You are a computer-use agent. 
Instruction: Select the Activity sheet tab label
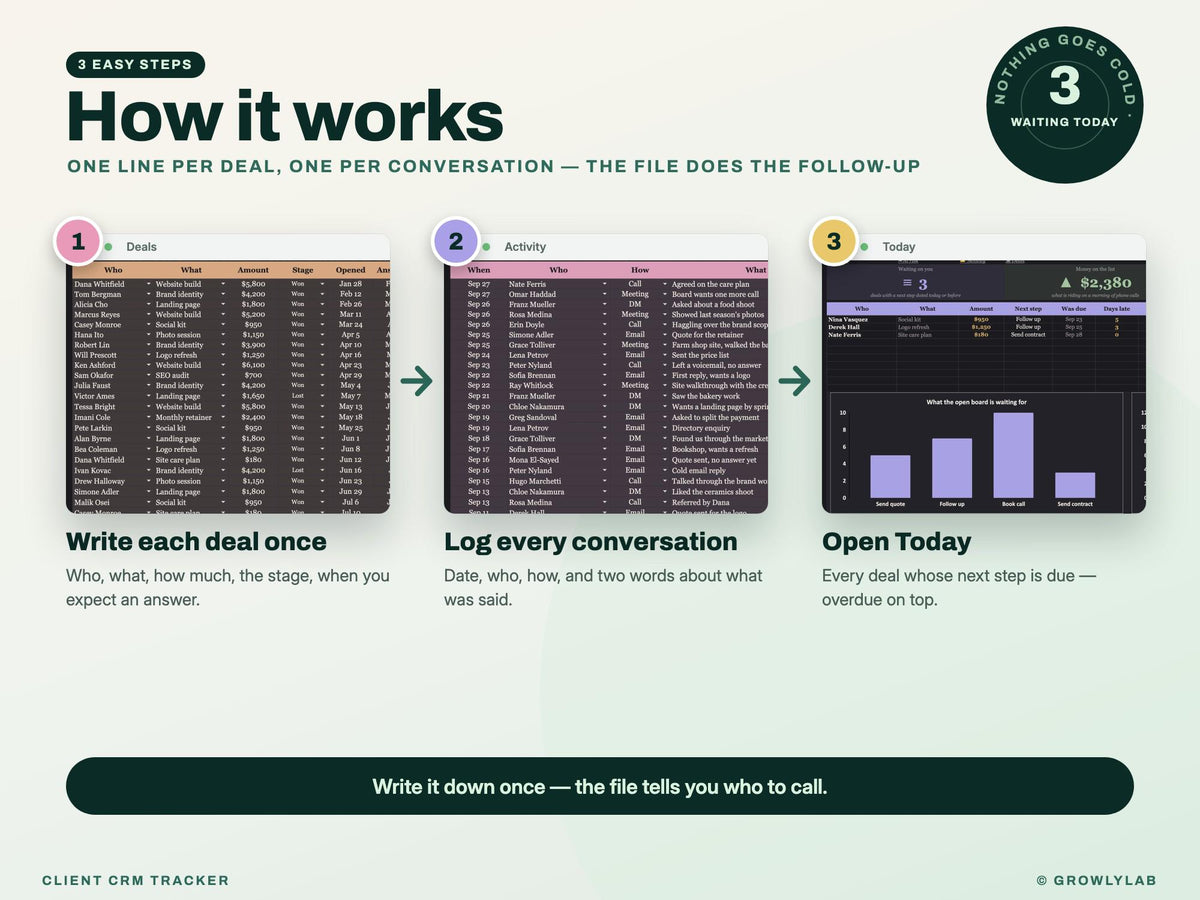pos(525,247)
